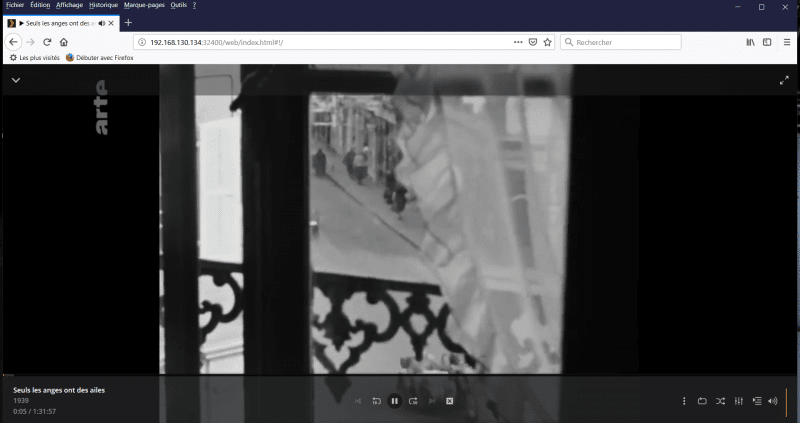Image resolution: width=800 pixels, height=423 pixels.
Task: Go forward with the browser forward arrow
Action: (30, 42)
